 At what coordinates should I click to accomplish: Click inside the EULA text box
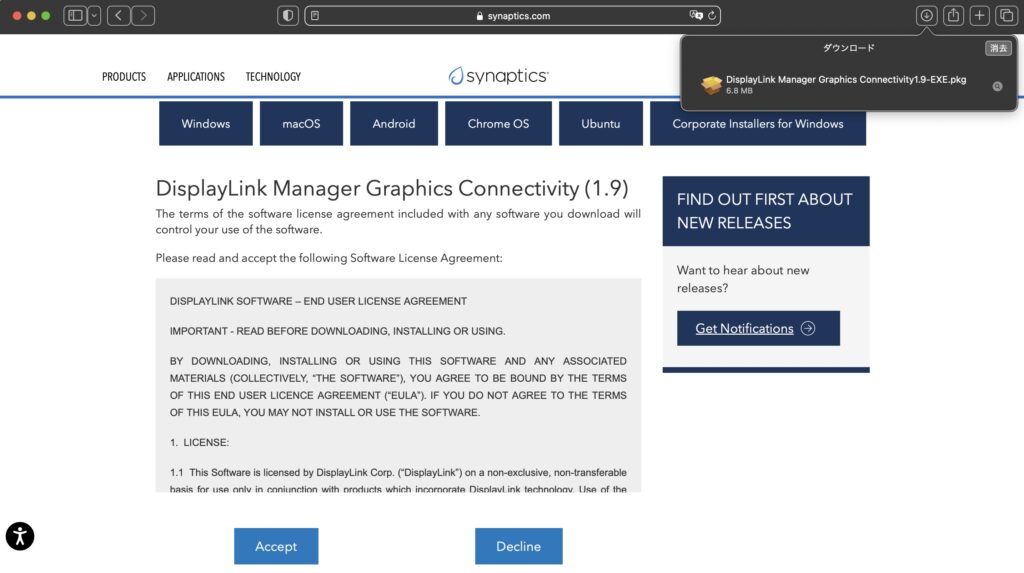[398, 385]
